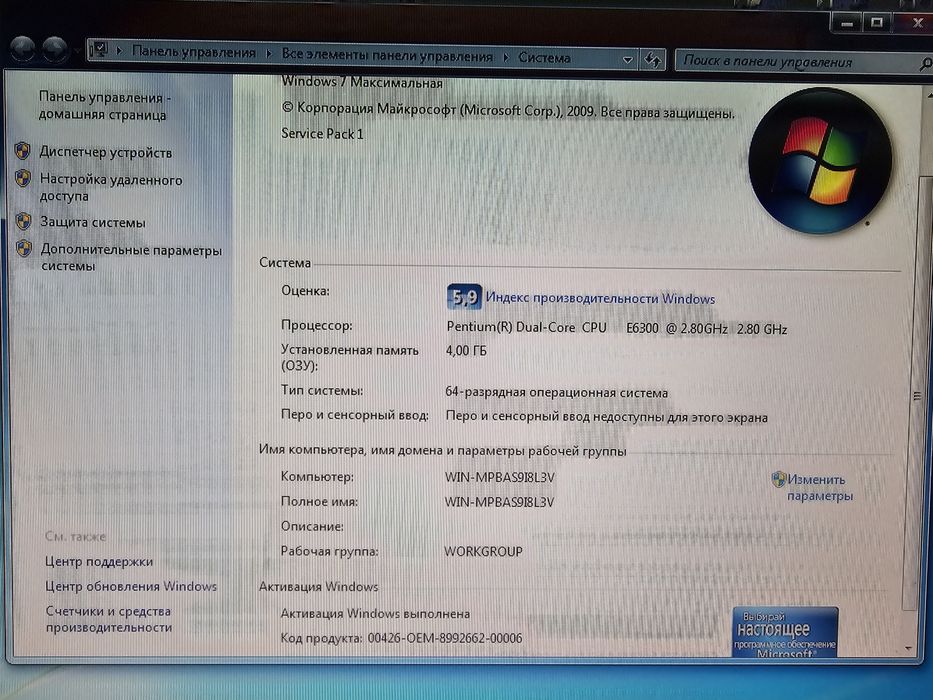Open Индекс производительности Windows link
933x700 pixels.
[600, 298]
